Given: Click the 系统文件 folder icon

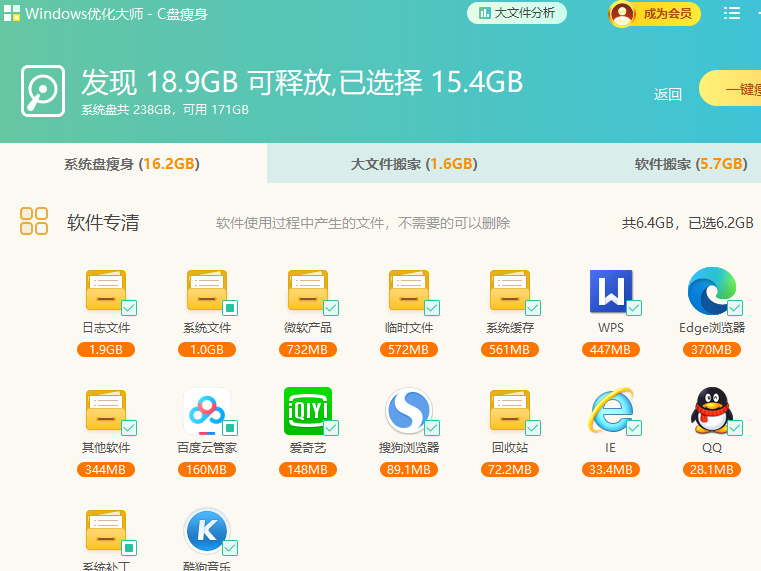Looking at the screenshot, I should tap(207, 290).
